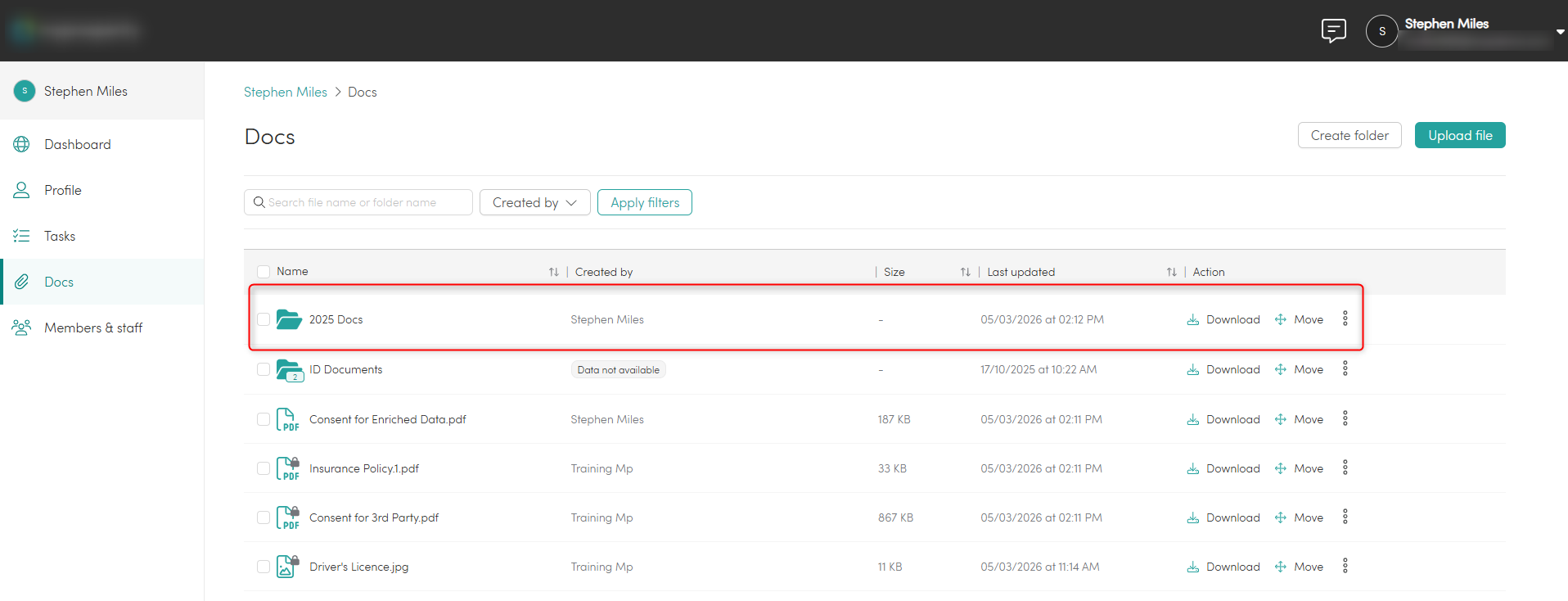Viewport: 1568px width, 601px height.
Task: Sort by the Last updated column arrows
Action: 1172,272
